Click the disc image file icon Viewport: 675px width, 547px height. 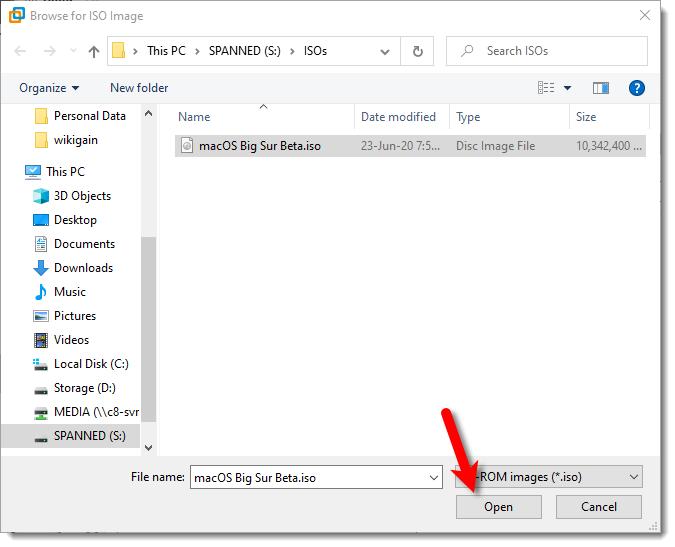(x=187, y=145)
